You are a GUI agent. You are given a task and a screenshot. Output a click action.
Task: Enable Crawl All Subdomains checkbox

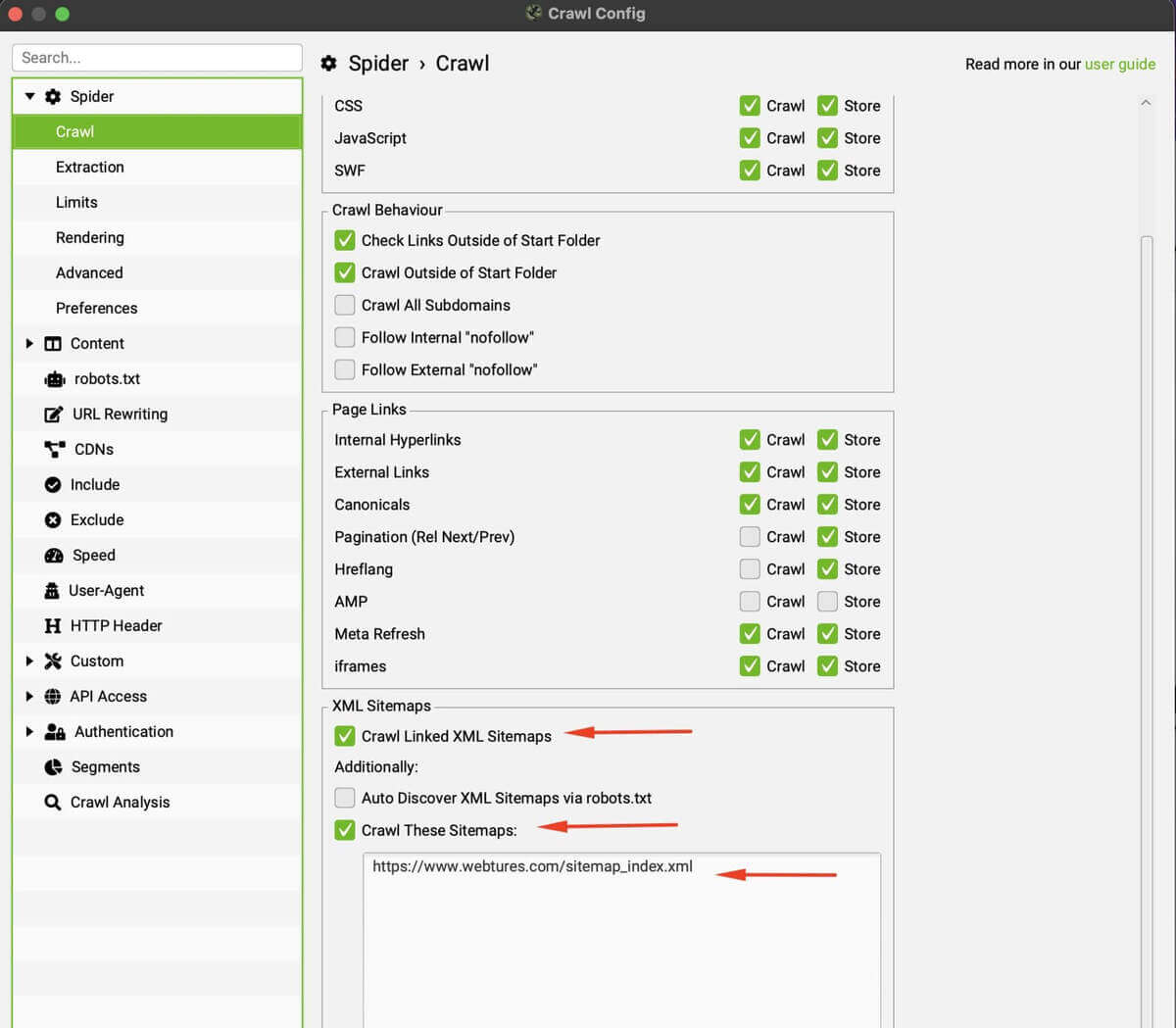(x=345, y=305)
